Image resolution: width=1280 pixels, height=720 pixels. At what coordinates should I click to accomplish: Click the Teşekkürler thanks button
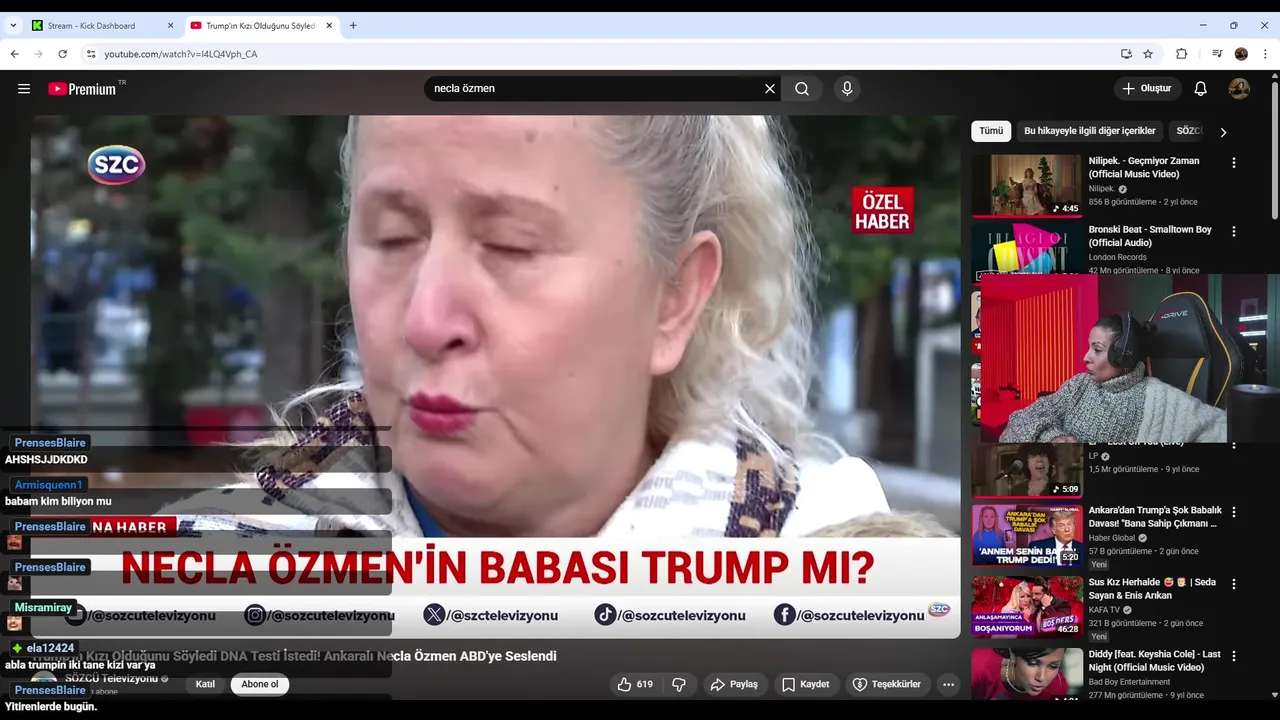coord(886,684)
